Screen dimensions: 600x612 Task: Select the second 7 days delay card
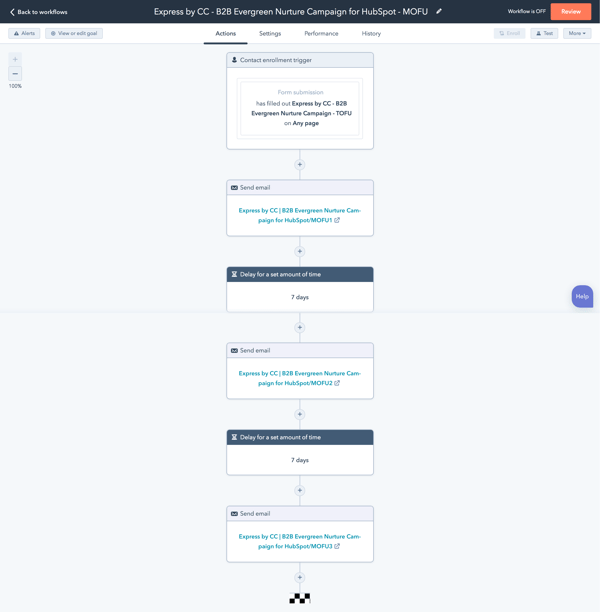tap(300, 452)
